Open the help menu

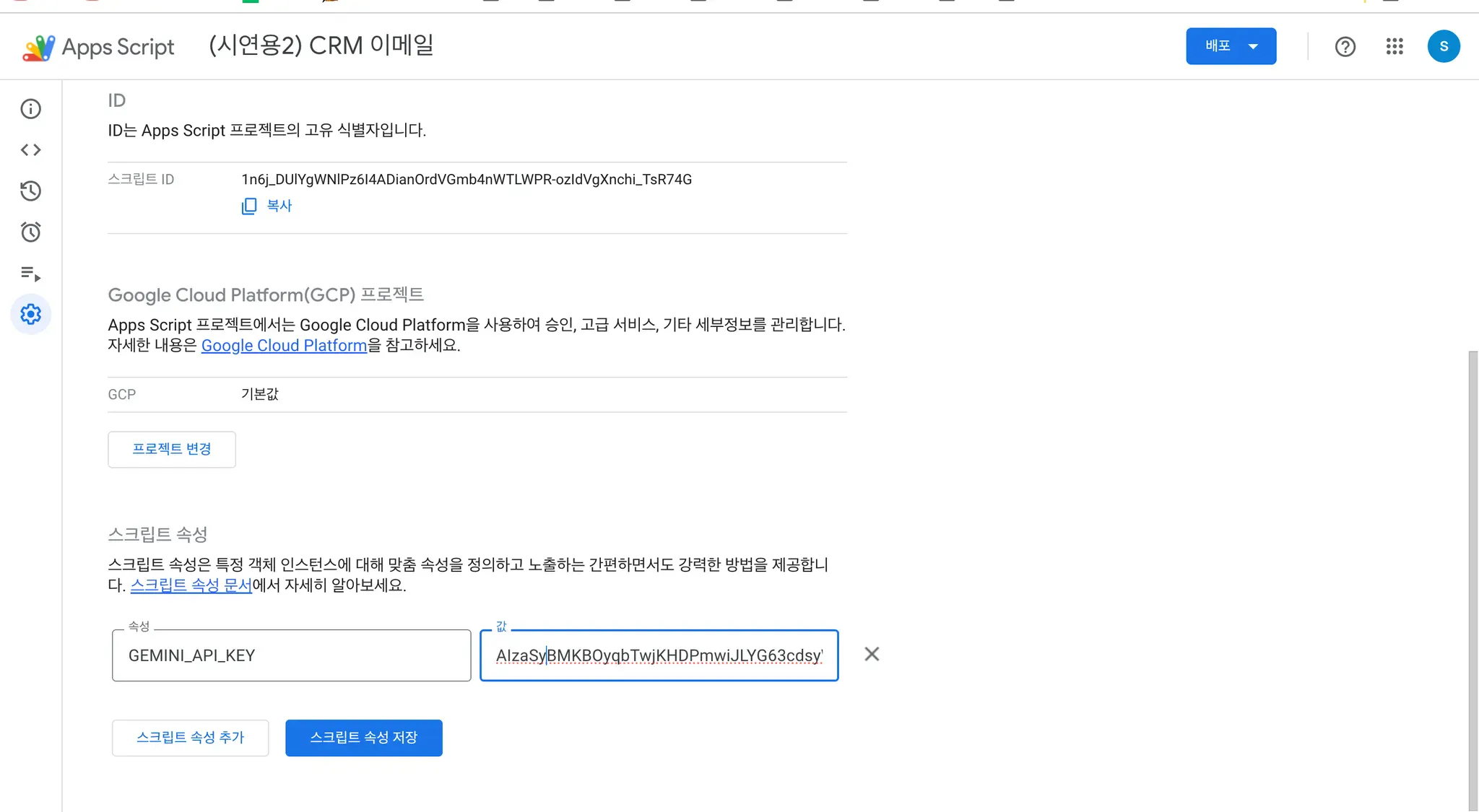pos(1345,46)
